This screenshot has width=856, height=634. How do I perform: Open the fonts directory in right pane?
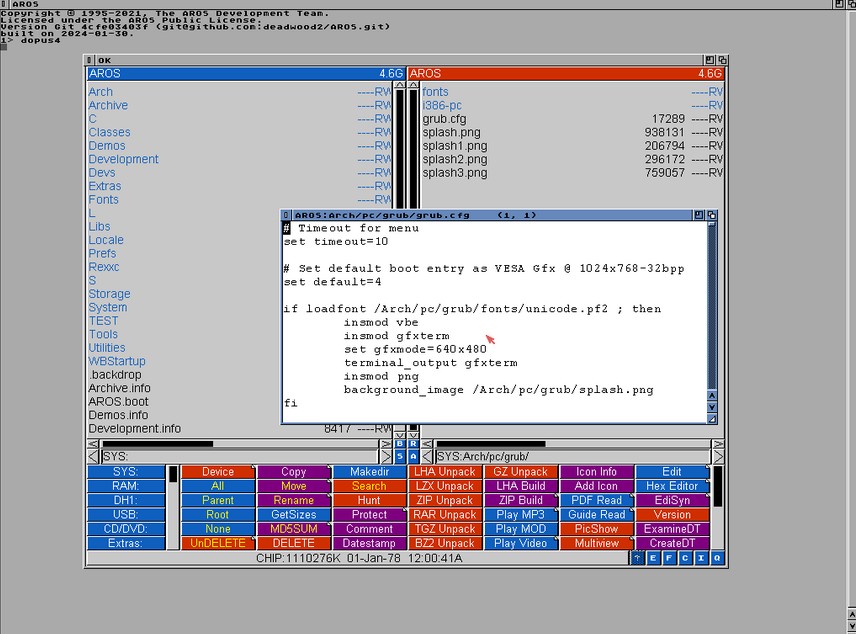pos(435,92)
